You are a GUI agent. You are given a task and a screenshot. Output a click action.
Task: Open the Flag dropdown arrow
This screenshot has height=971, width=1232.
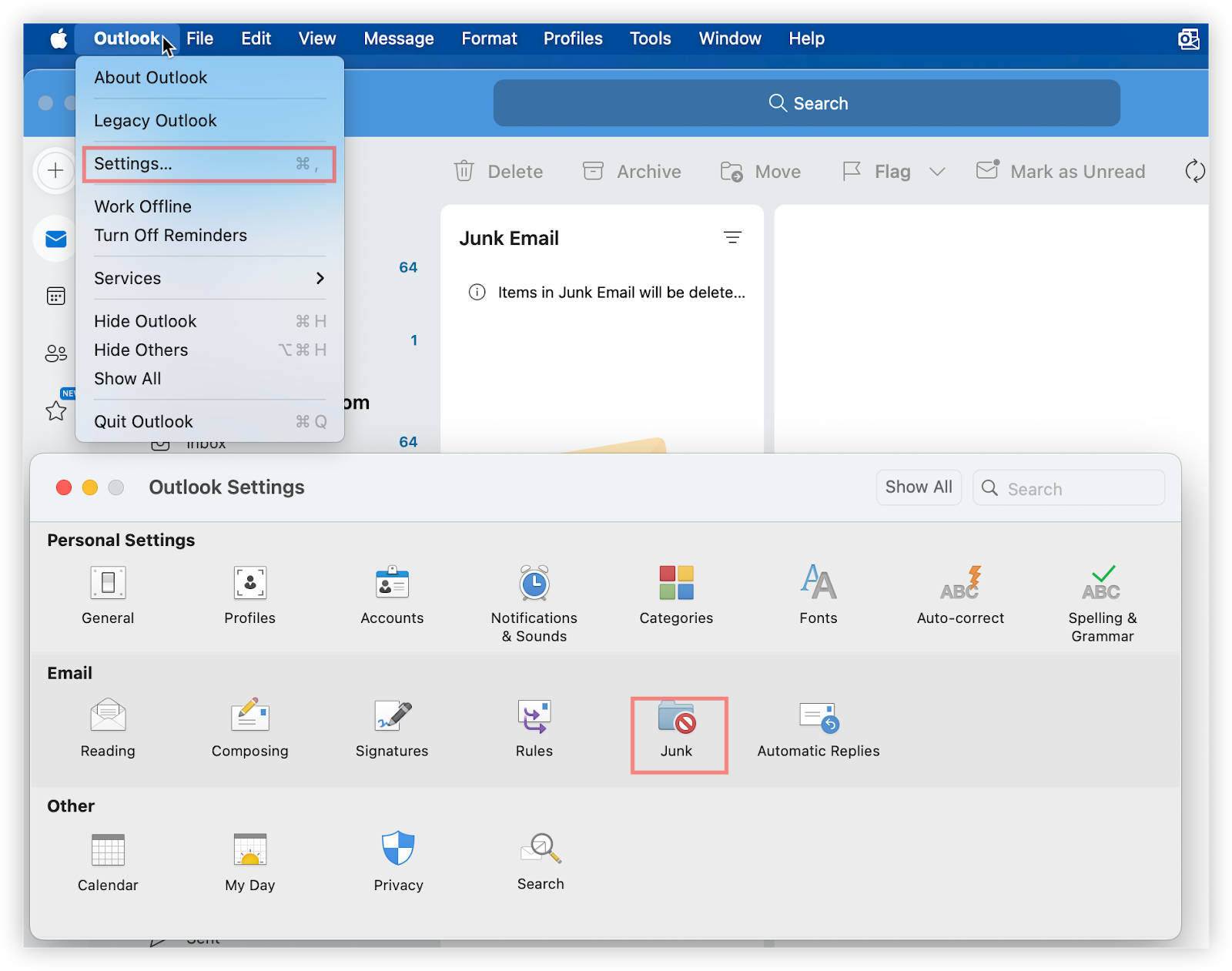(x=937, y=172)
